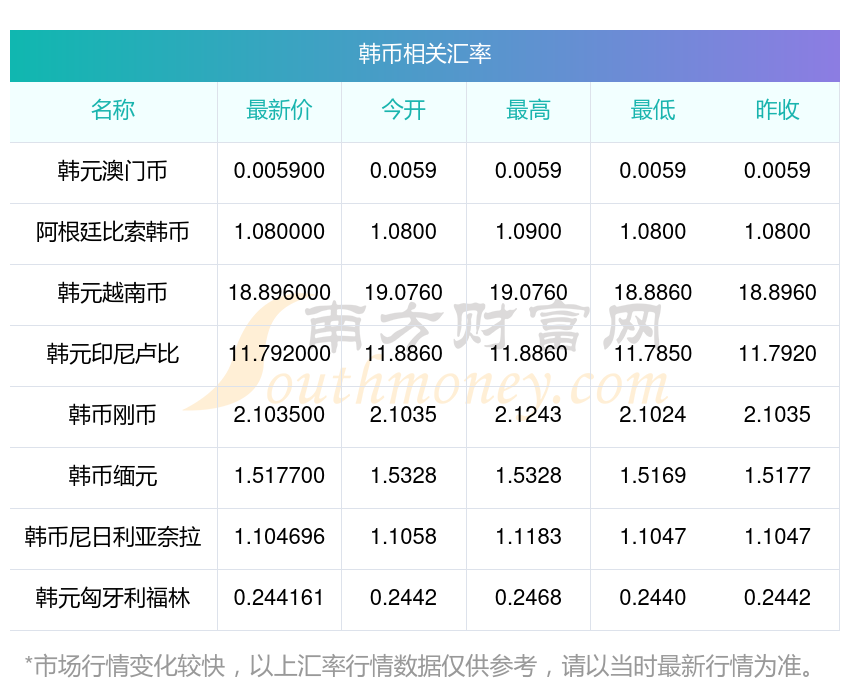This screenshot has height=698, width=850.
Task: Select the 名称 column header
Action: 113,110
